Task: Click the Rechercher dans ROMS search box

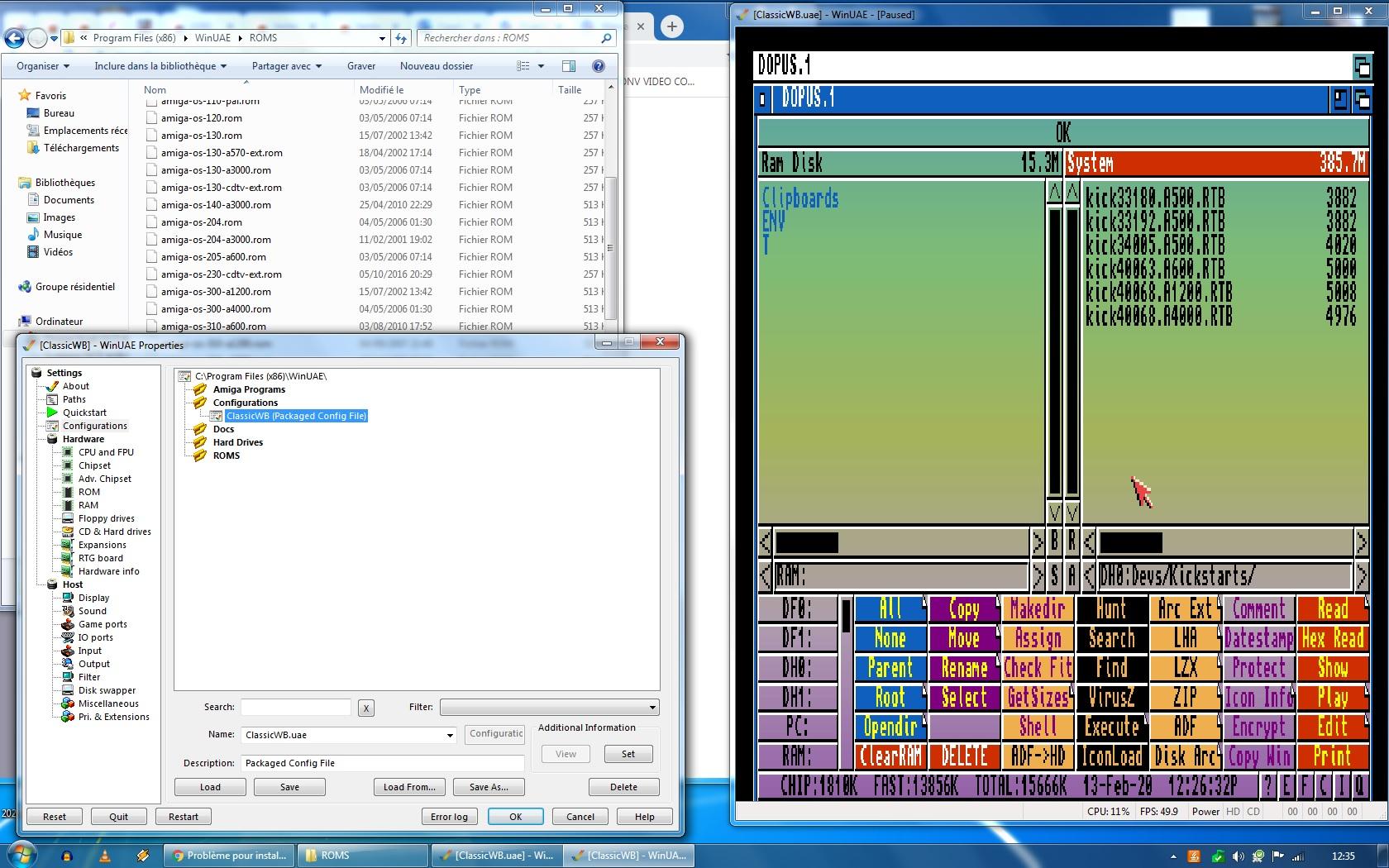Action: [516, 38]
